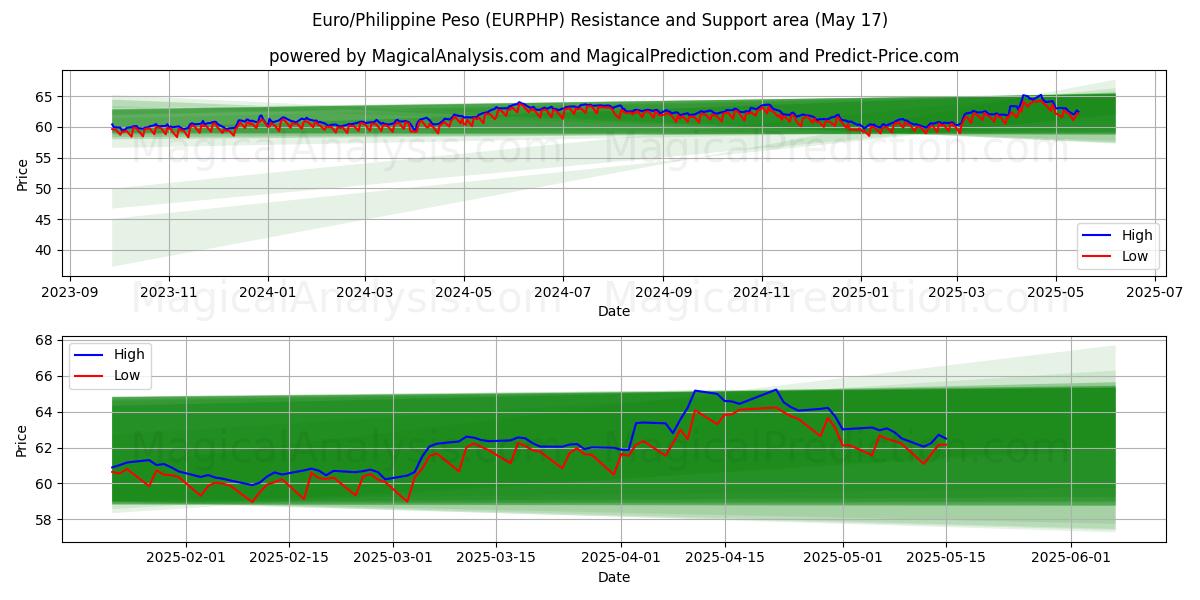Click the '2024-07' date tick label
The width and height of the screenshot is (1200, 600).
pos(563,291)
